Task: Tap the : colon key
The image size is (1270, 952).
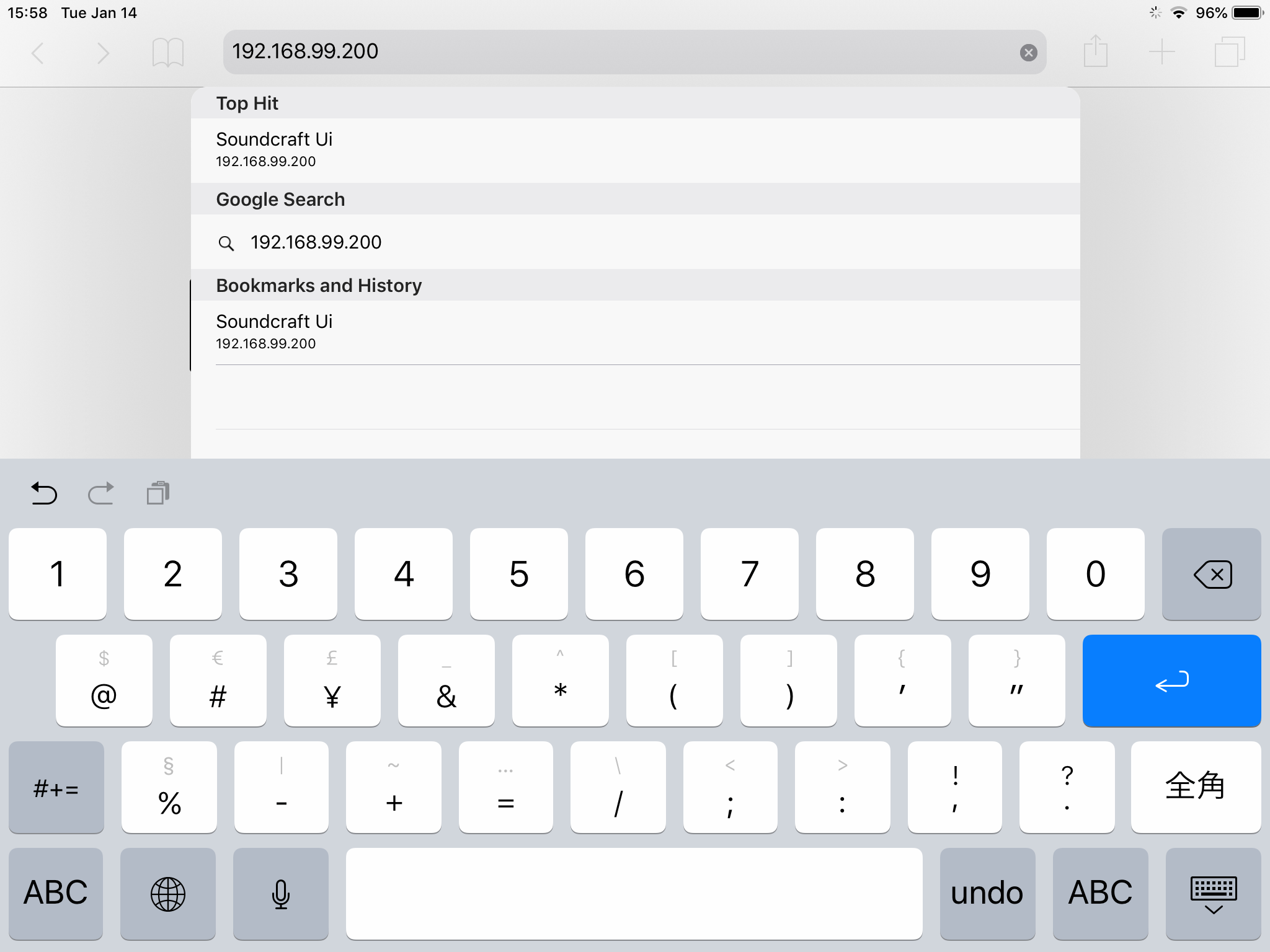Action: coord(843,787)
